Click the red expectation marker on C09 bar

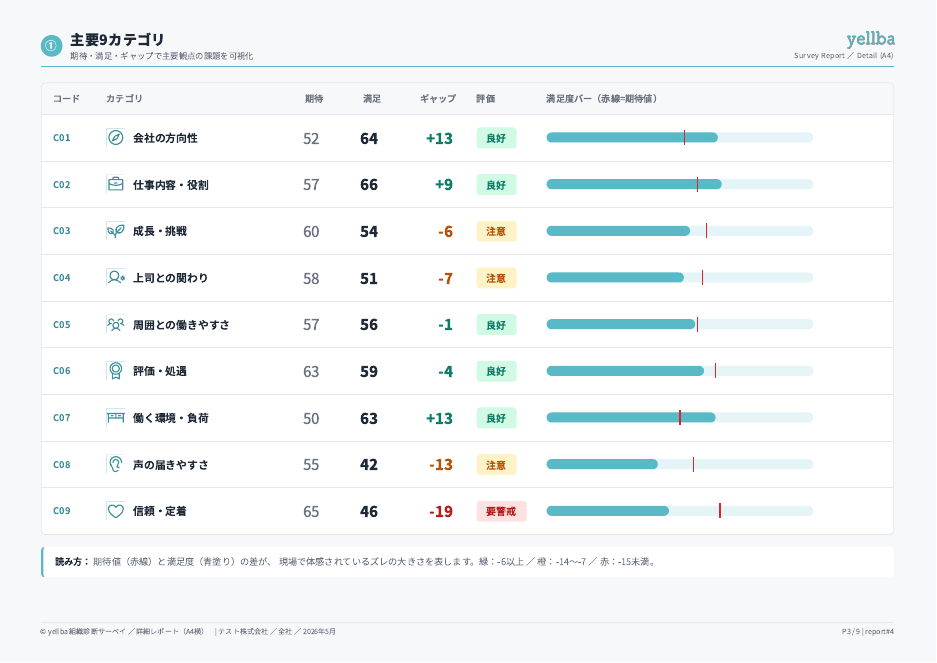click(719, 511)
